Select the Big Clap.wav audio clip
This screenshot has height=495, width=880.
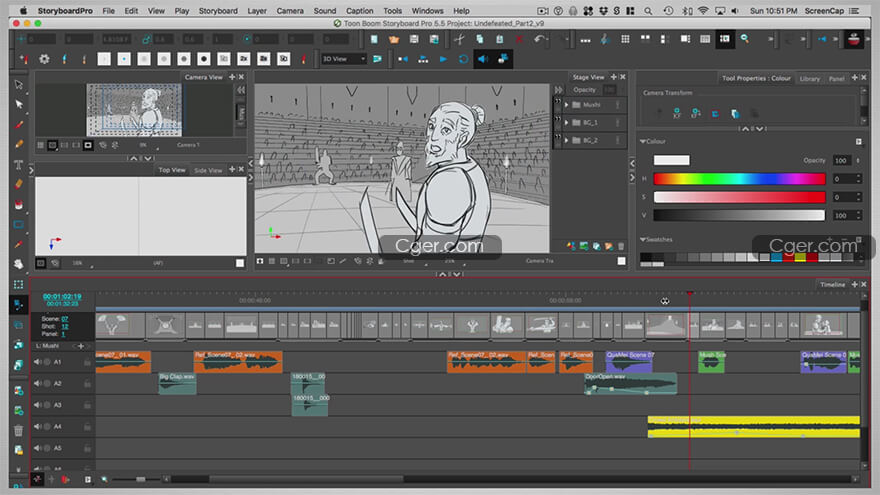coord(177,383)
